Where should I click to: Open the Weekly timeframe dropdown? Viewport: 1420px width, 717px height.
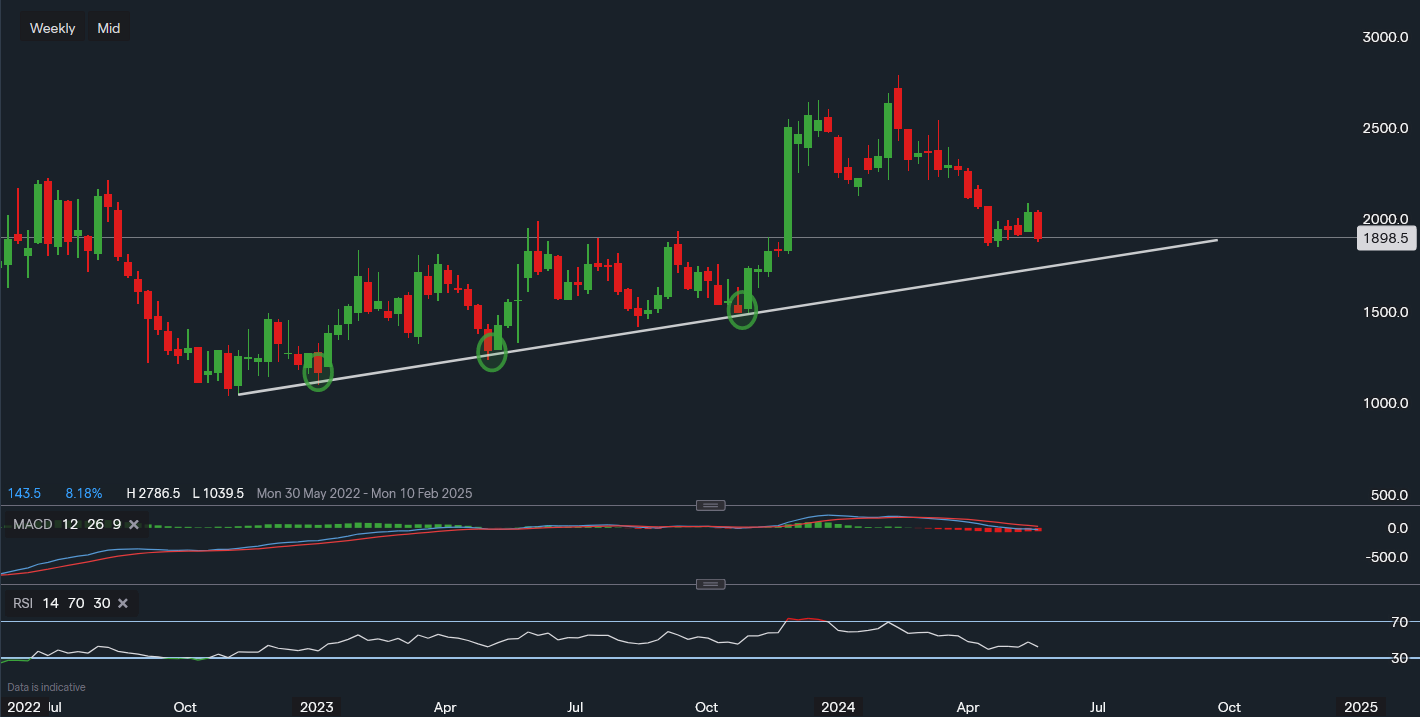click(x=52, y=28)
